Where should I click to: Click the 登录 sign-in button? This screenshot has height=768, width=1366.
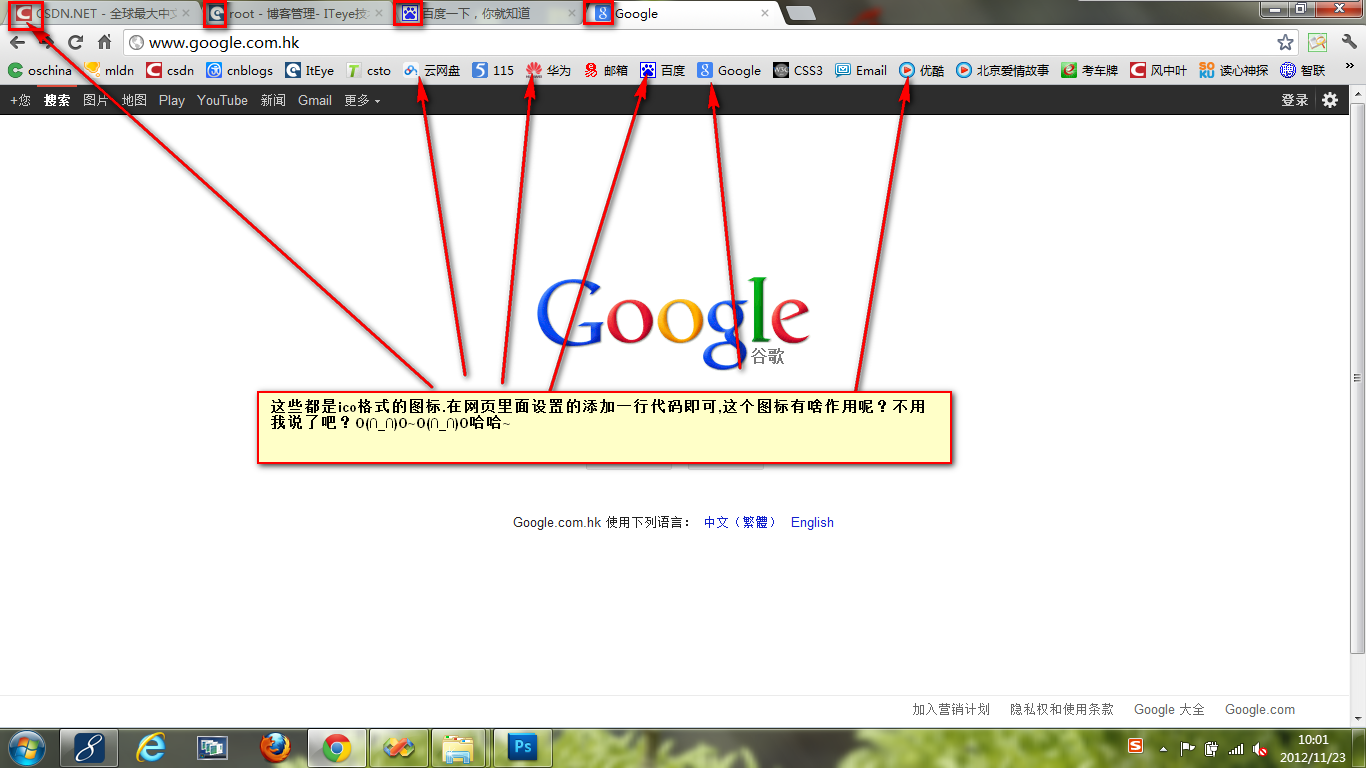click(1295, 100)
